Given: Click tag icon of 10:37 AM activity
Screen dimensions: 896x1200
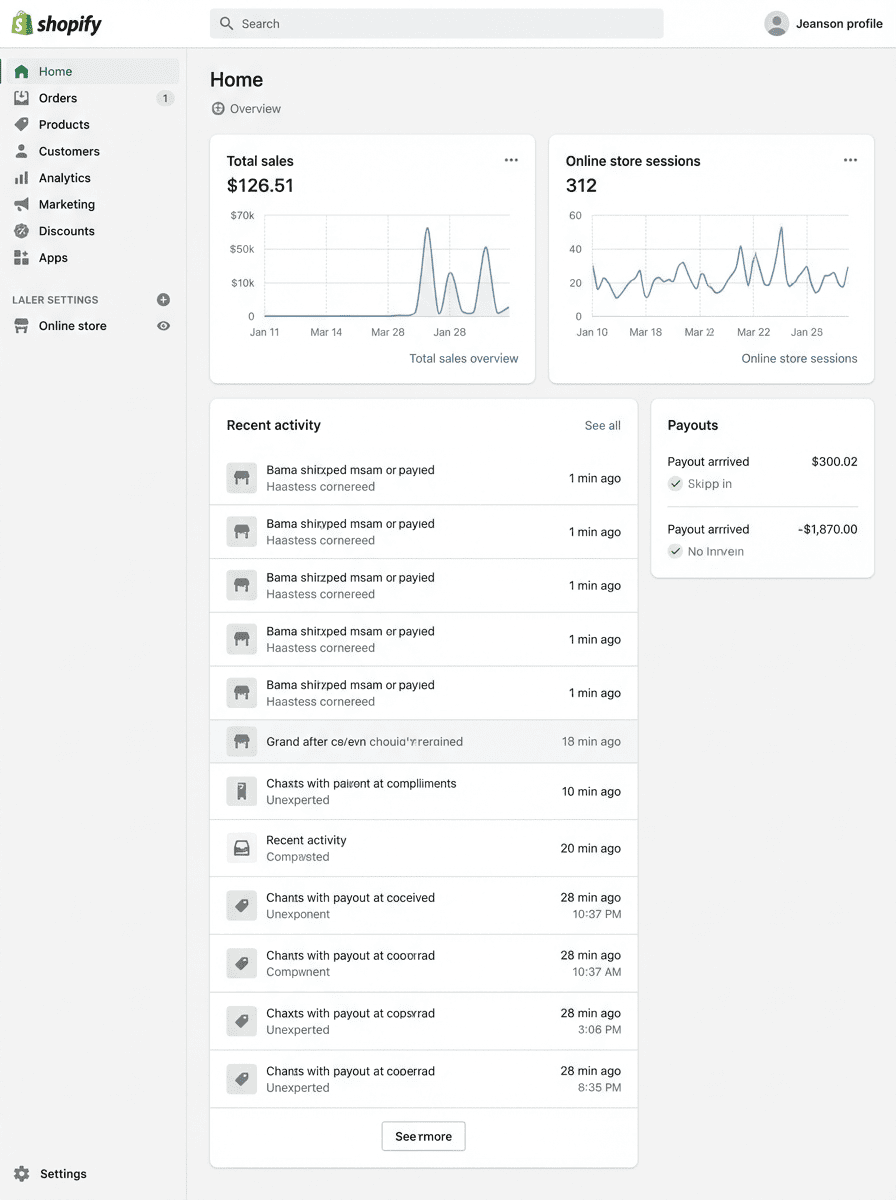Looking at the screenshot, I should coord(241,964).
